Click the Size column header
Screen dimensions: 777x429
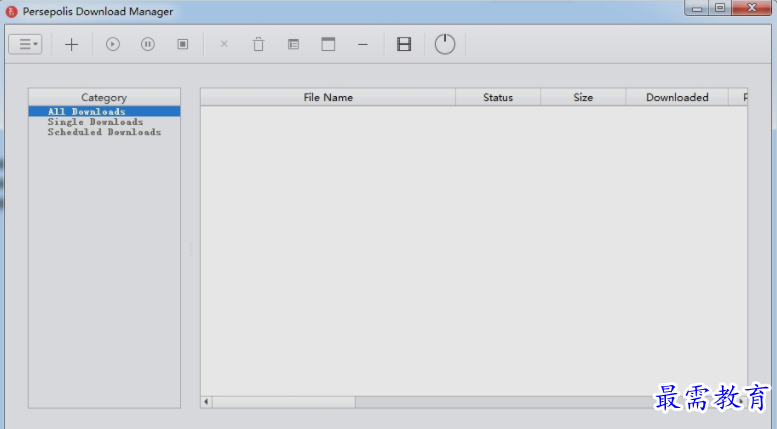point(583,97)
